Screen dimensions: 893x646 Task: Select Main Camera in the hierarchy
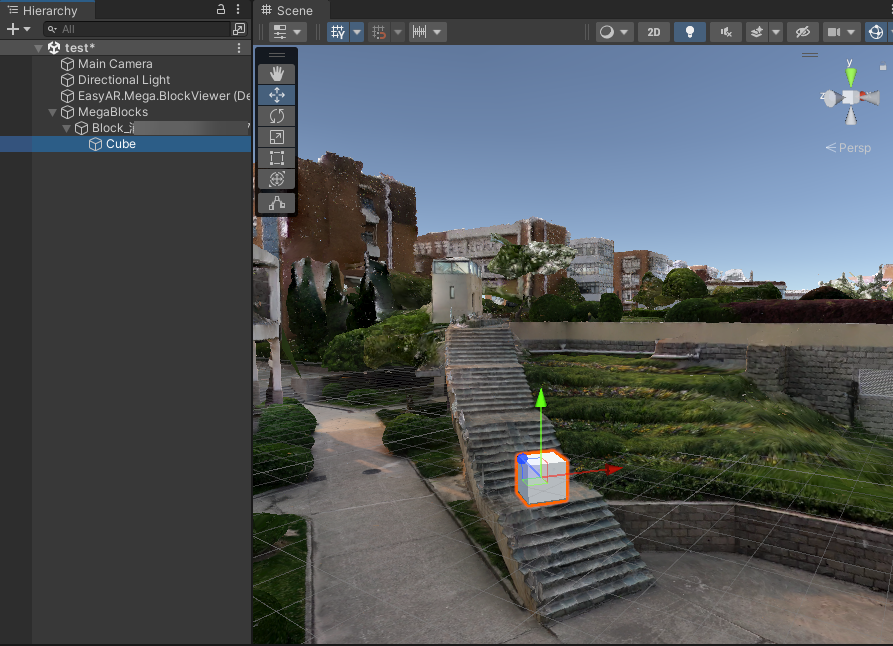pos(115,64)
